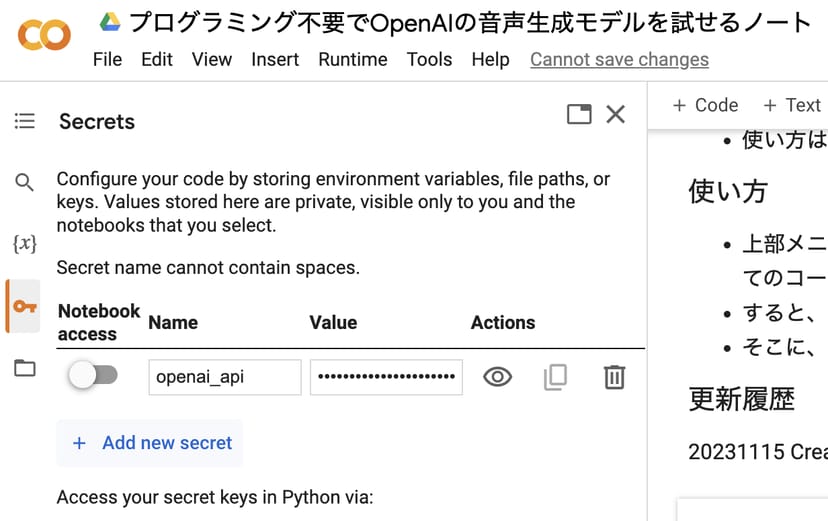Open the Files folder icon in sidebar

[24, 368]
